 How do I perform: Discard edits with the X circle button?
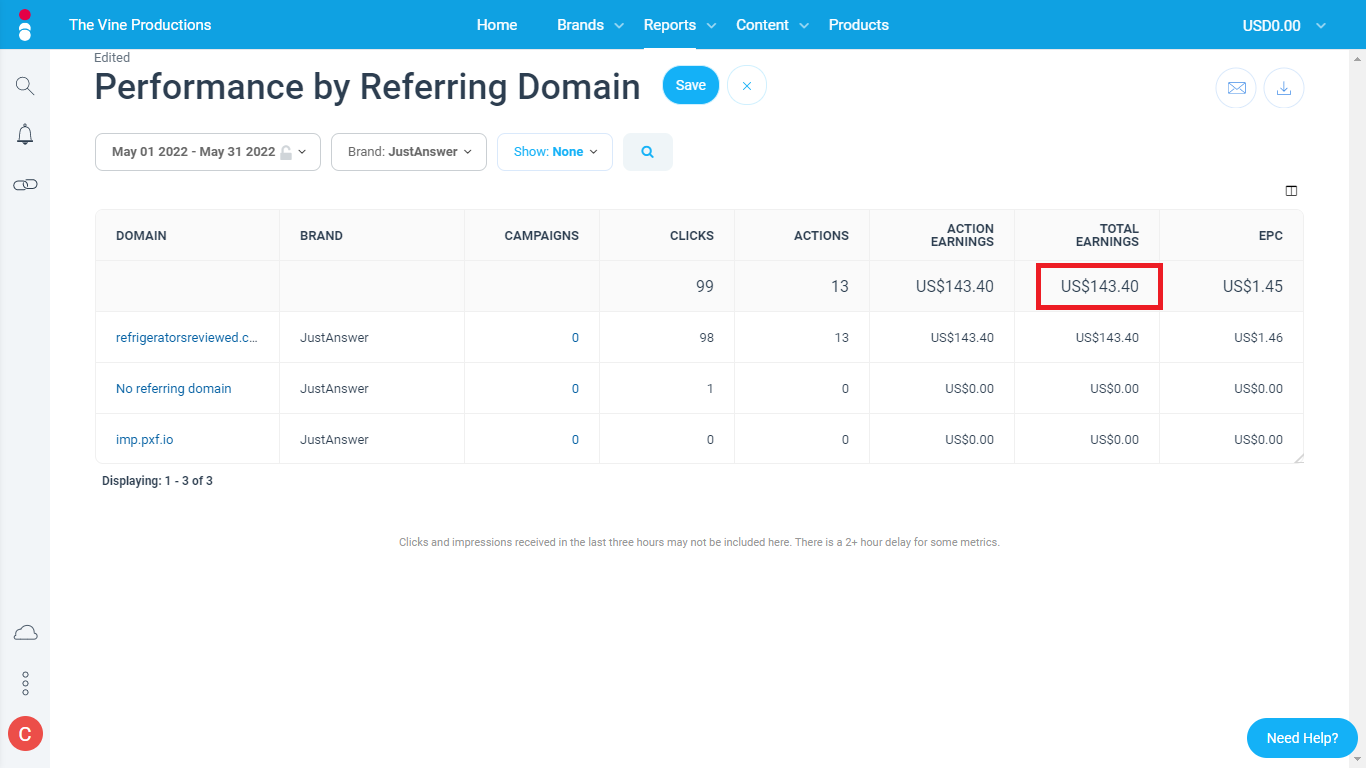click(747, 85)
